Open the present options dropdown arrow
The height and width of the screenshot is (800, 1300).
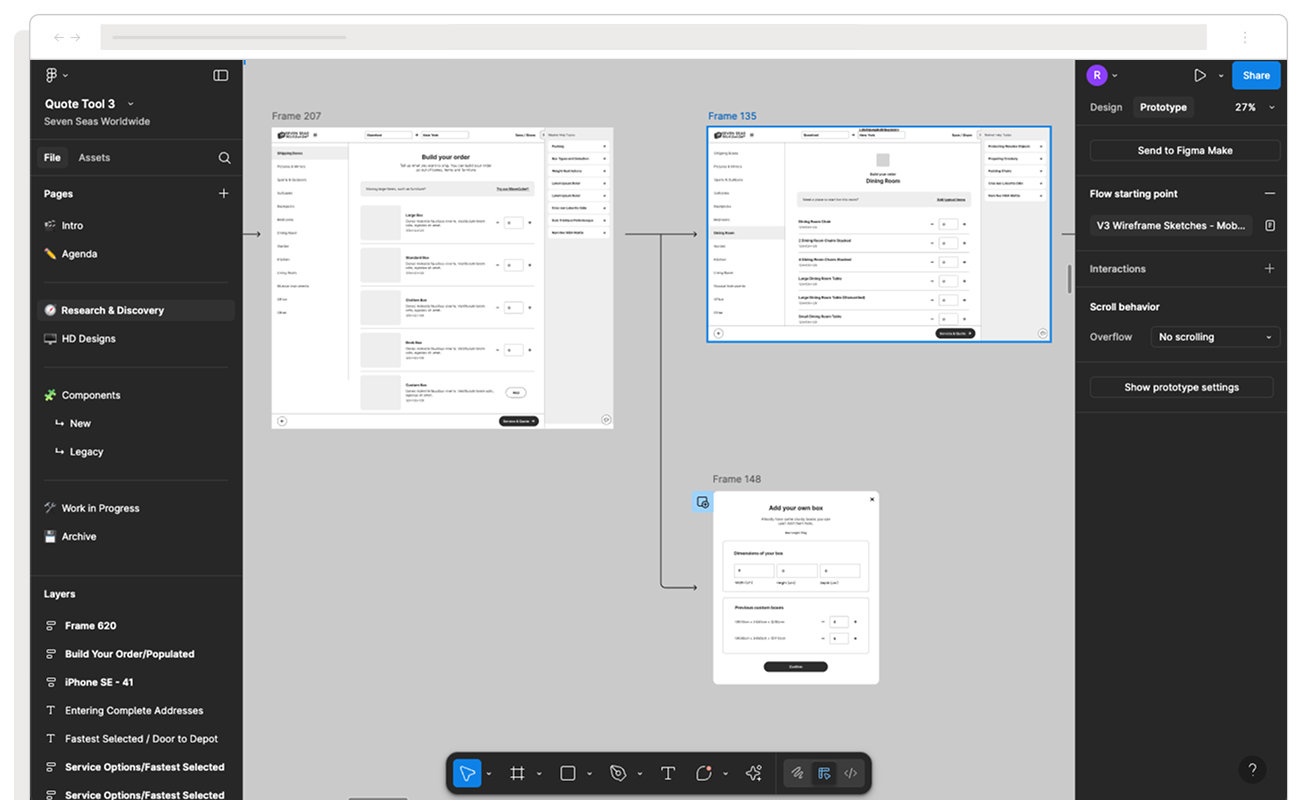(x=1219, y=74)
